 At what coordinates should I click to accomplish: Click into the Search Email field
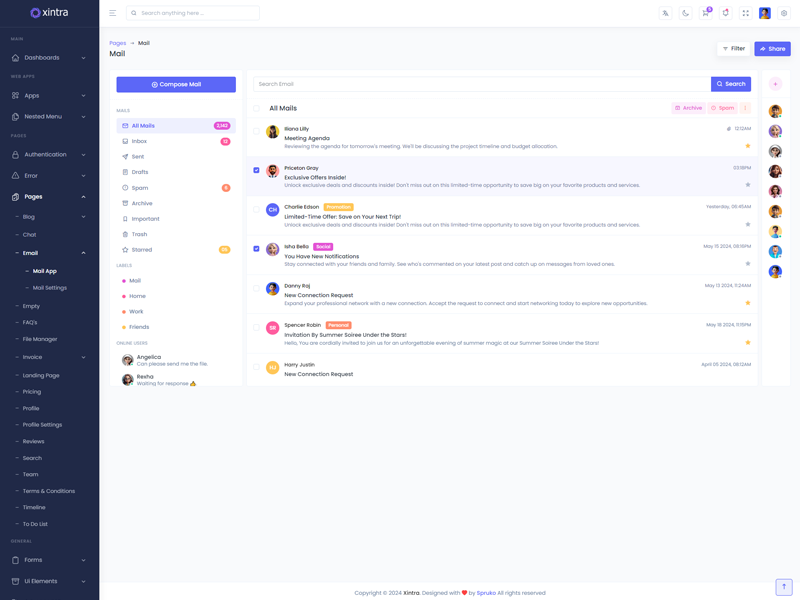pyautogui.click(x=480, y=84)
